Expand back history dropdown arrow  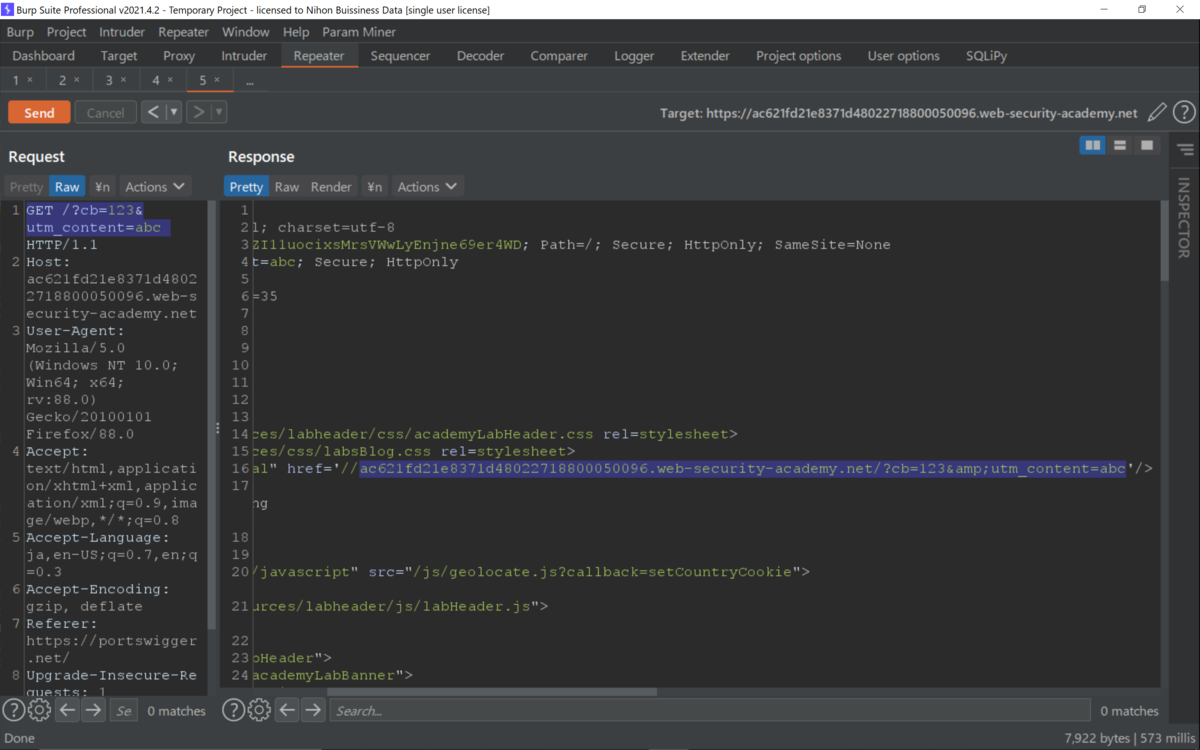point(174,112)
